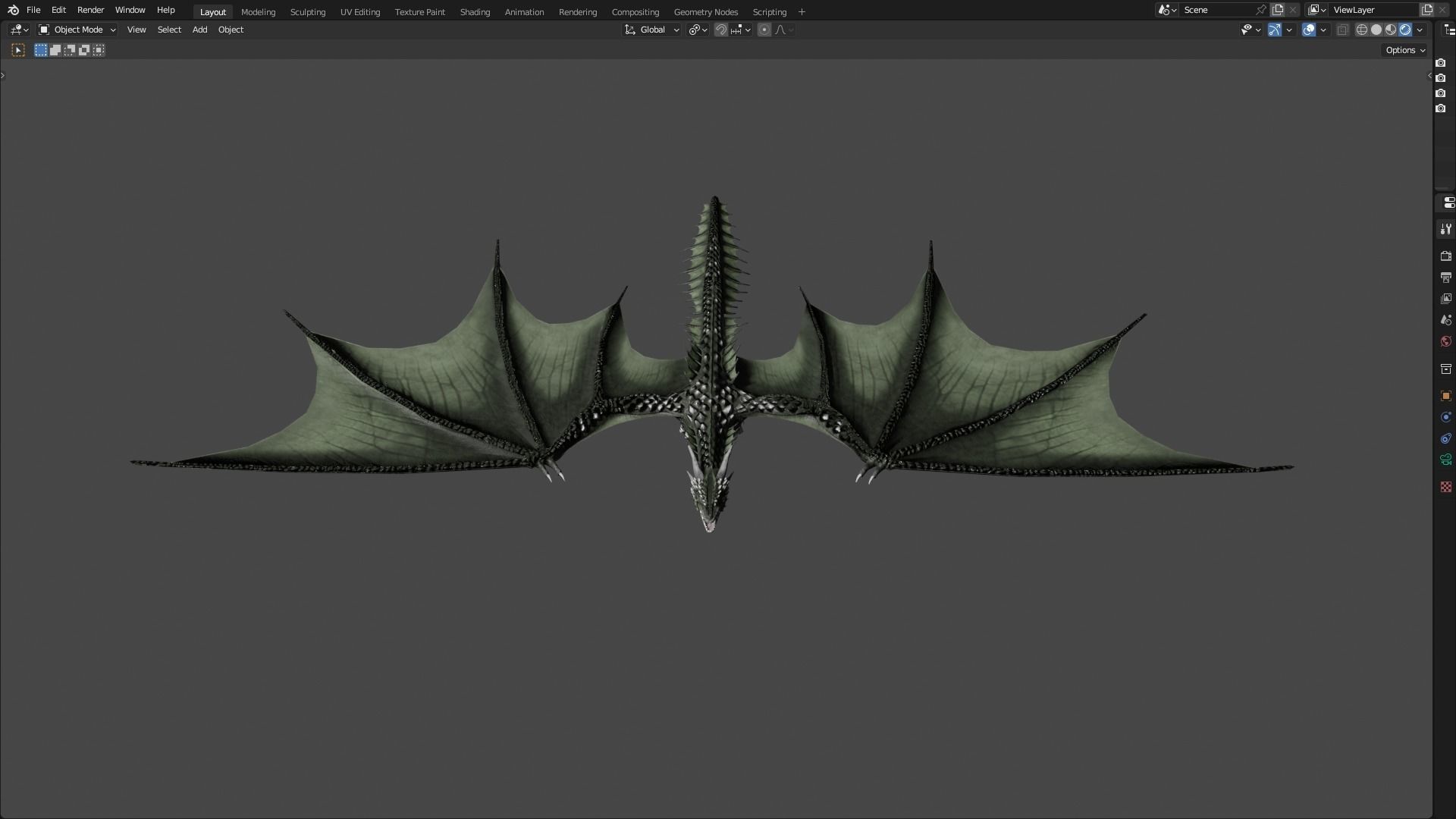Screen dimensions: 1456x819
Task: Open the Options dropdown
Action: 1405,50
